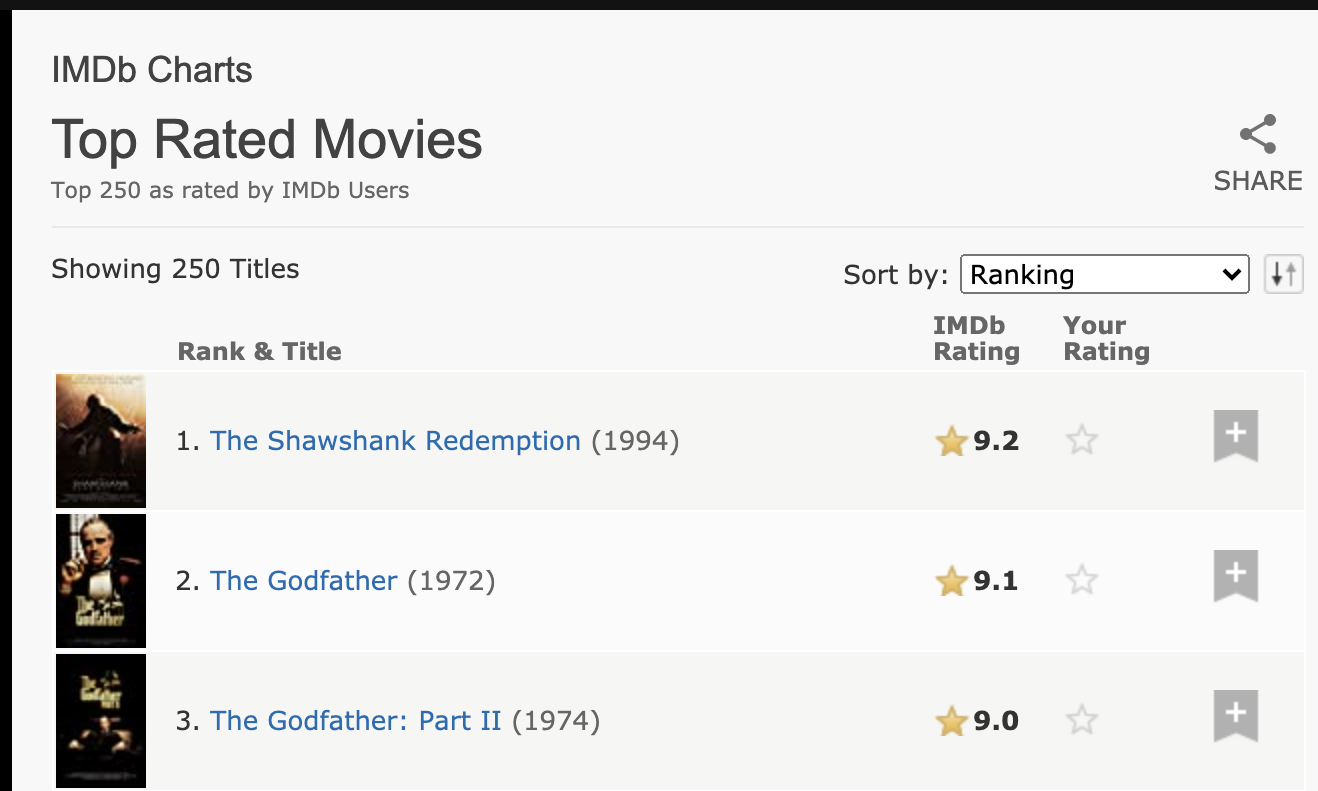Click the gold star beside 9.2 rating
1318x791 pixels.
coord(951,441)
